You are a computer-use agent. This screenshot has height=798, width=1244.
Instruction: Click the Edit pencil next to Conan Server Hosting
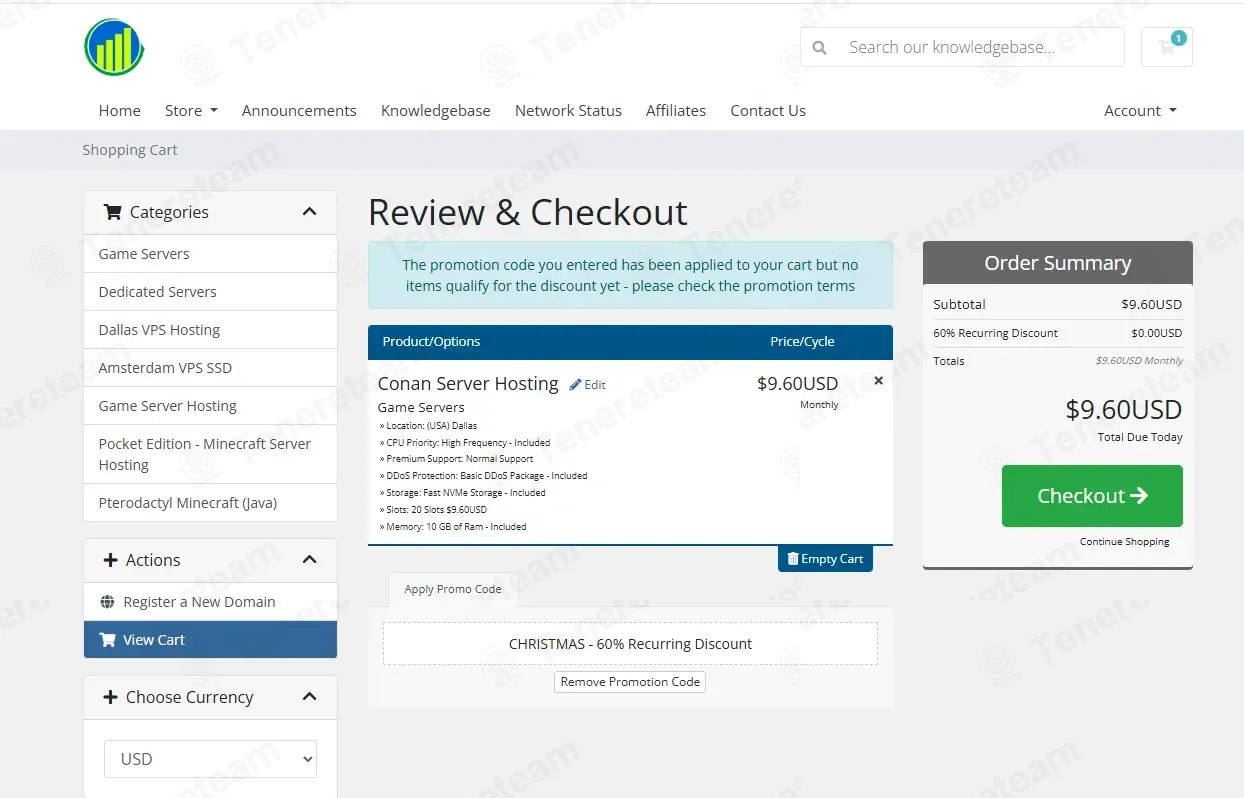(x=587, y=385)
